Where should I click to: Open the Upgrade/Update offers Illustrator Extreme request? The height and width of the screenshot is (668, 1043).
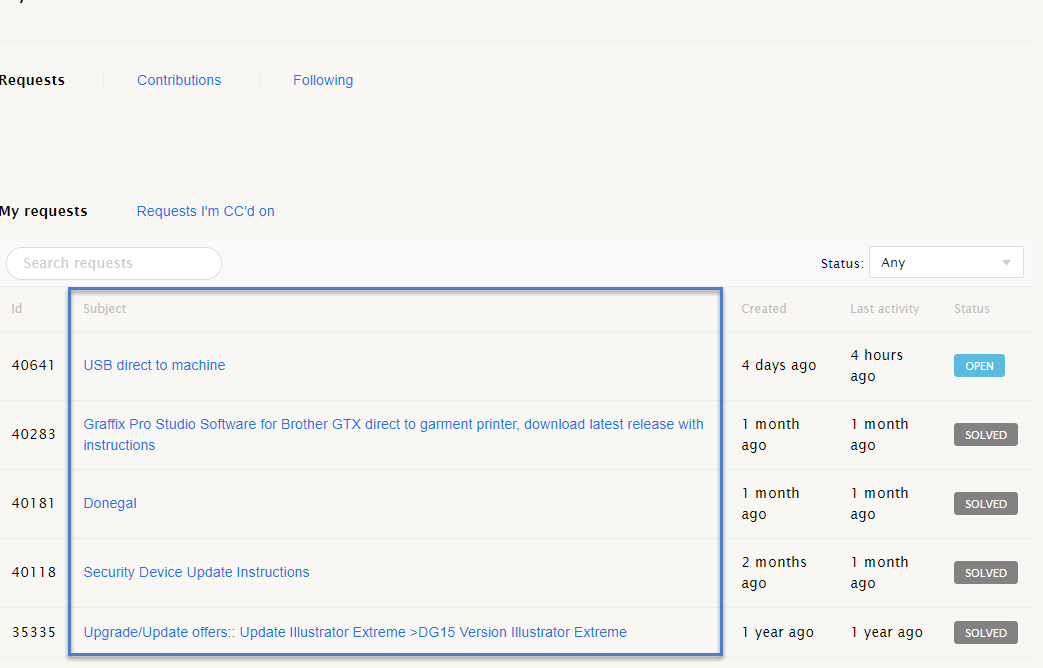tap(355, 632)
